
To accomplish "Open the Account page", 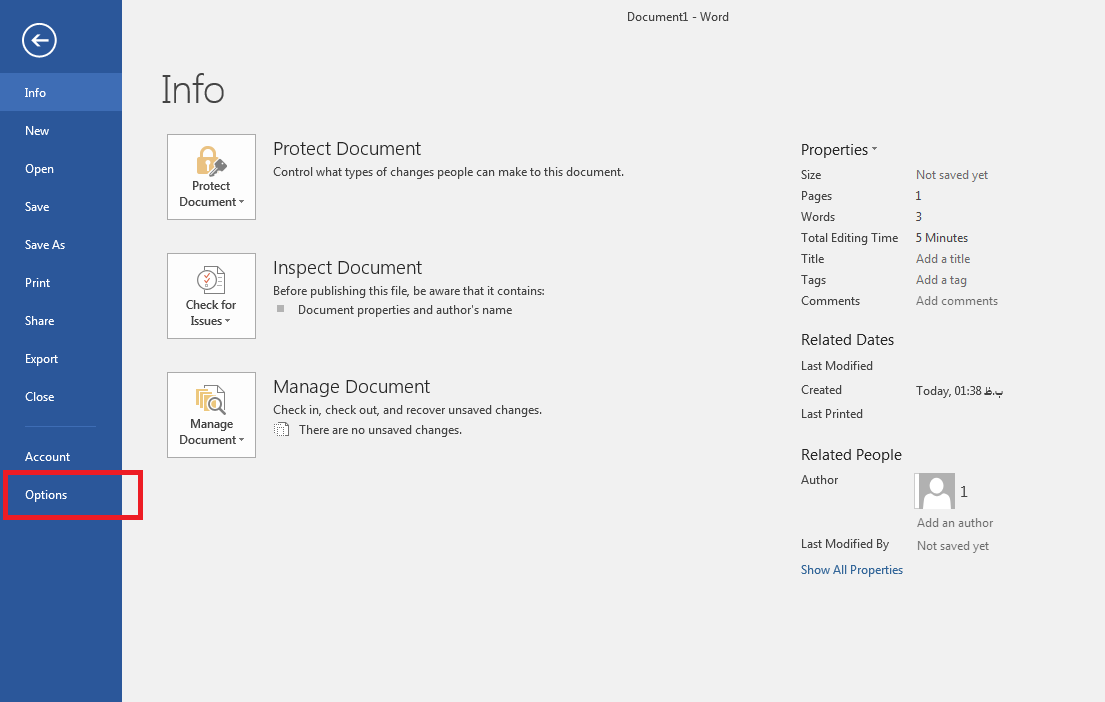I will coord(61,457).
